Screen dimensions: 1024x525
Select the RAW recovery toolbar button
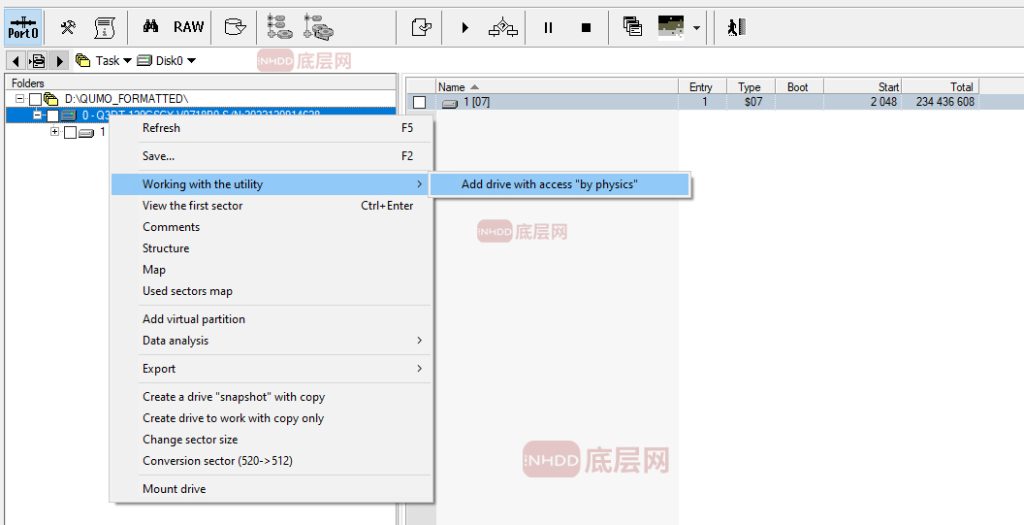188,27
